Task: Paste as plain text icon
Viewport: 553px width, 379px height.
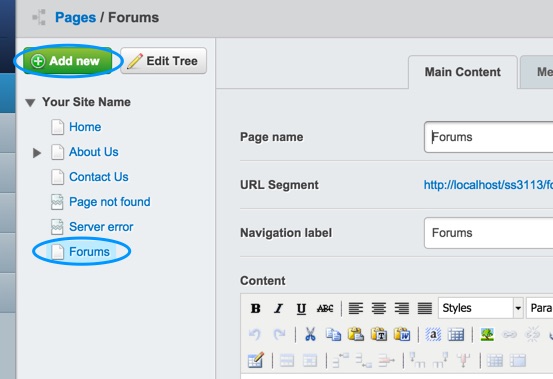Action: tap(379, 334)
